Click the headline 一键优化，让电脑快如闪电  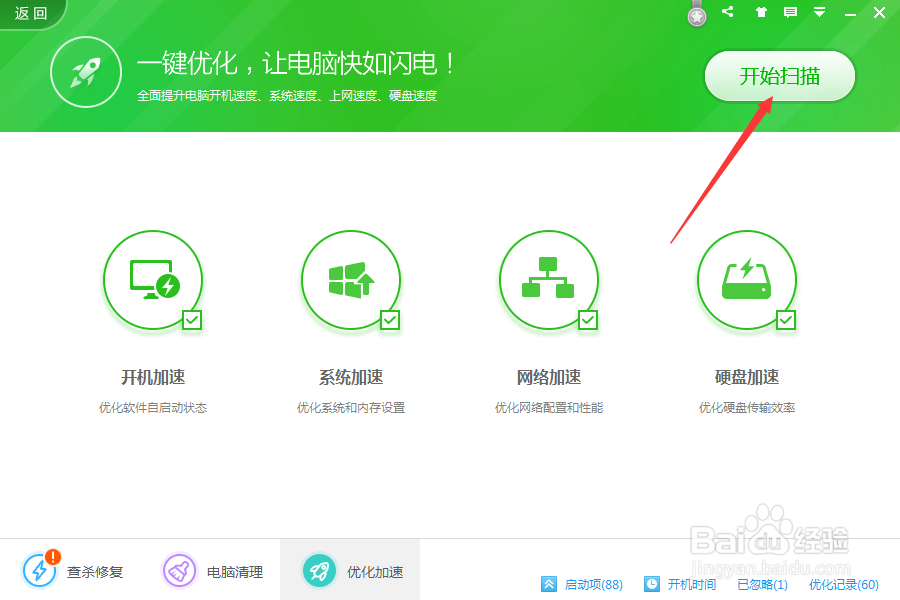(x=297, y=63)
